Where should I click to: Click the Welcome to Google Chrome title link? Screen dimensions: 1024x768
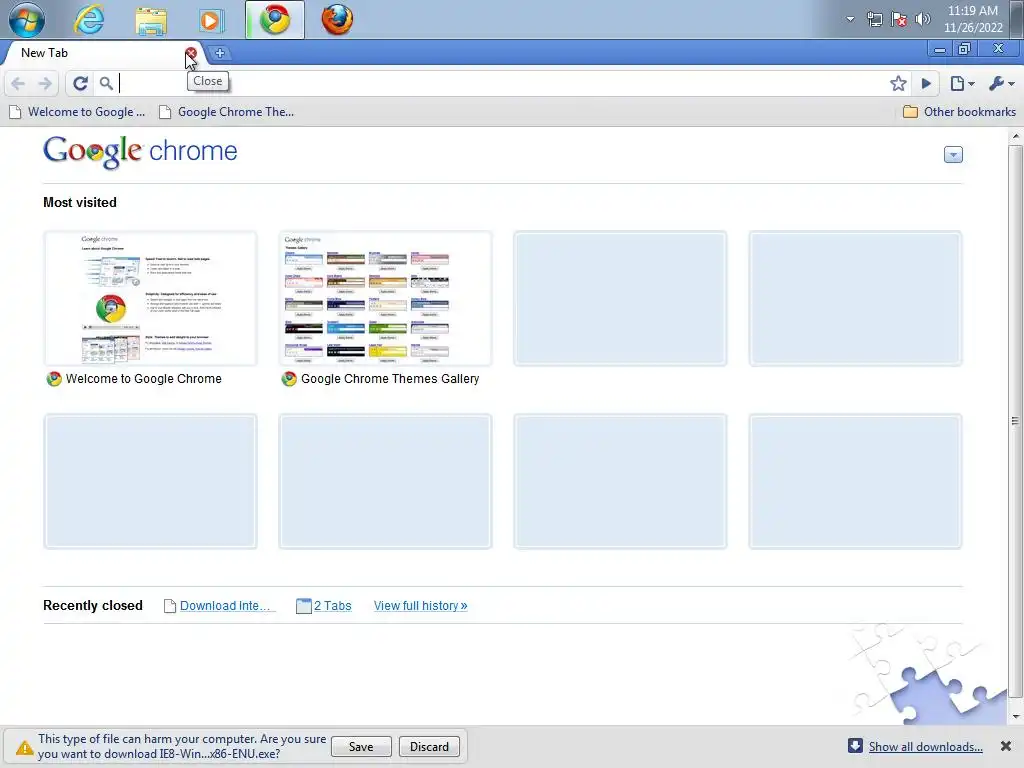tap(144, 379)
